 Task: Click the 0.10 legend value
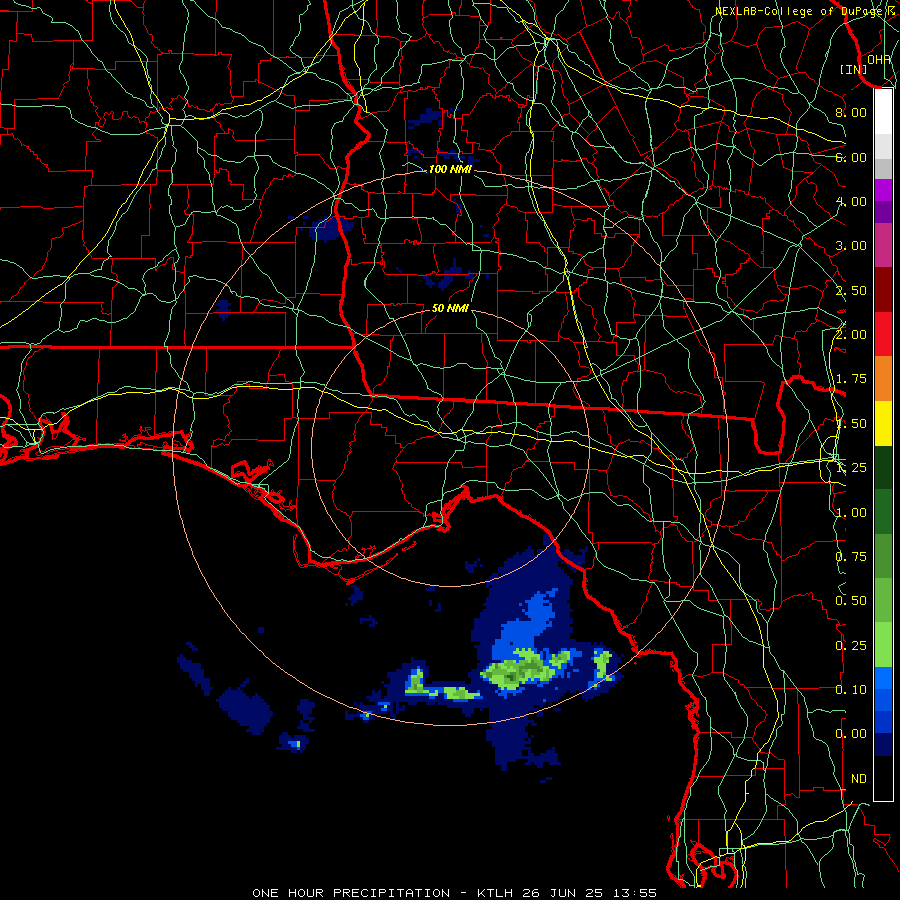tap(851, 690)
